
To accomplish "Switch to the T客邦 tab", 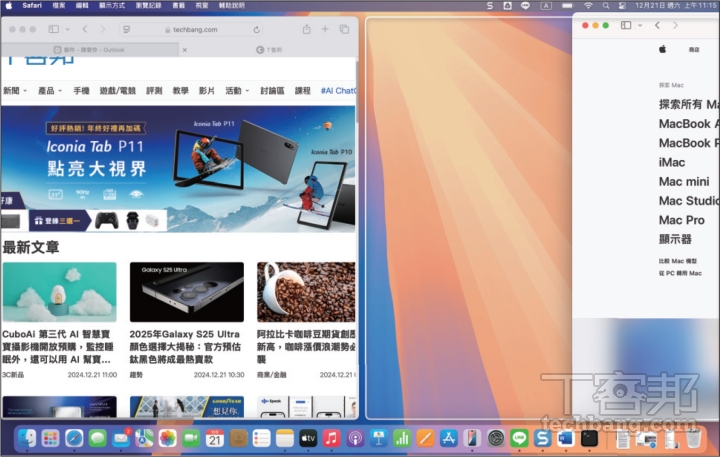I will [269, 50].
